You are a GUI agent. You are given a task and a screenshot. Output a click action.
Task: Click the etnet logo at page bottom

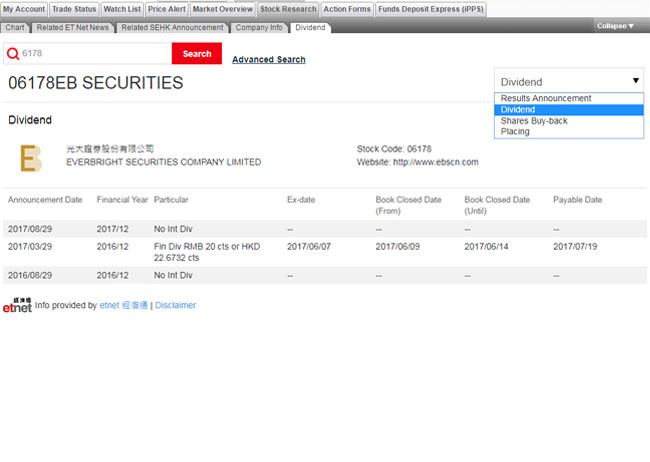point(17,305)
